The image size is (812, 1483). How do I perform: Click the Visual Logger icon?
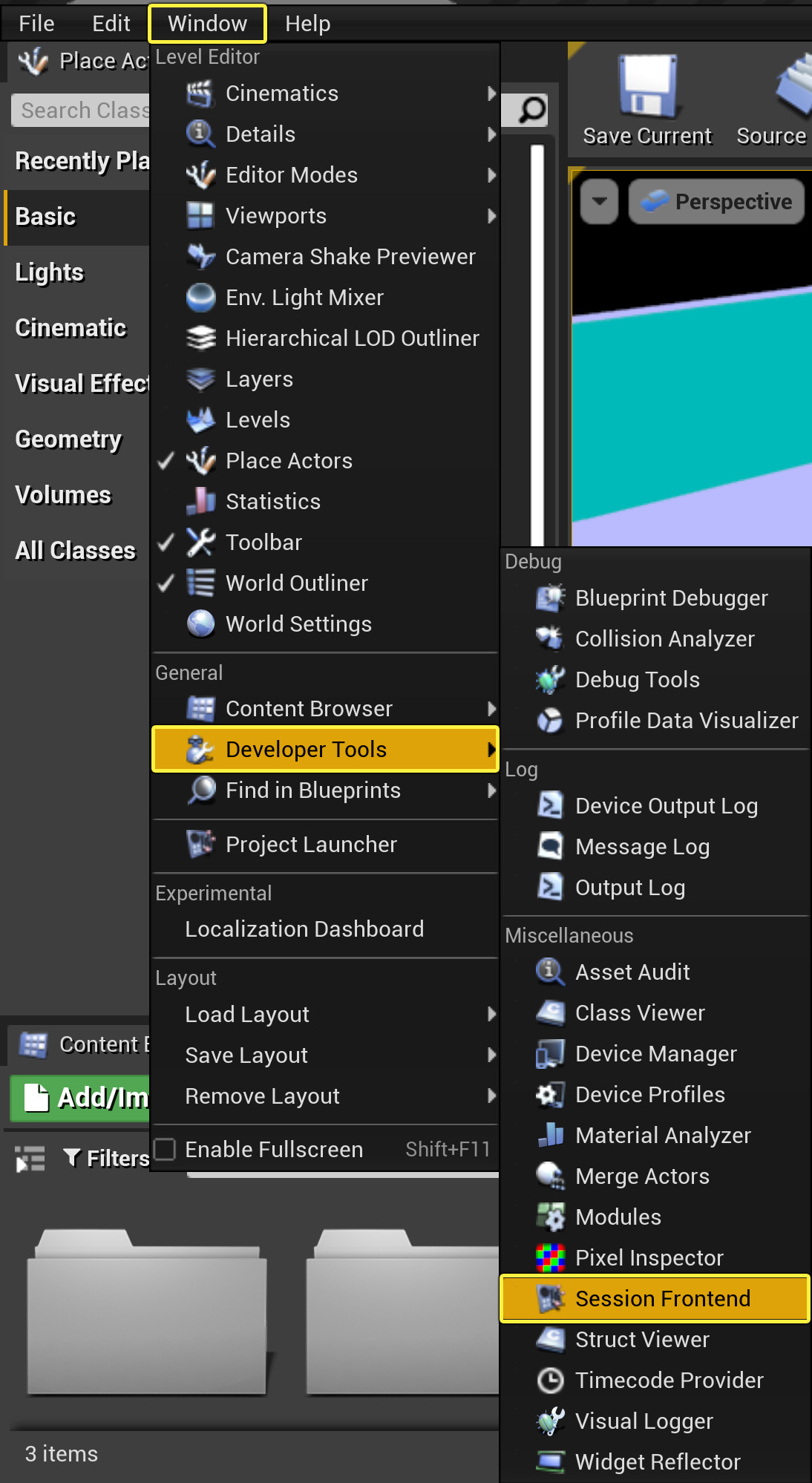(550, 1421)
